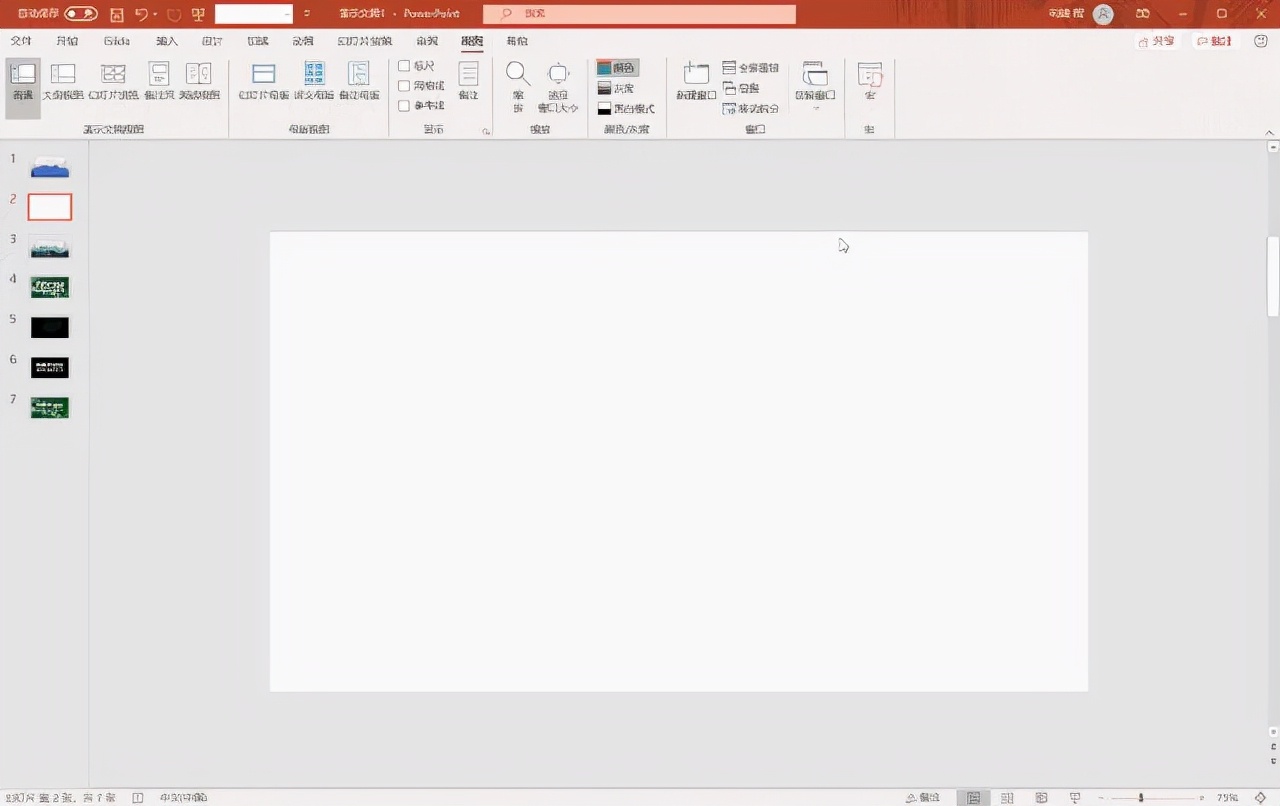The height and width of the screenshot is (806, 1280).
Task: Select Black and White mode option
Action: point(626,108)
